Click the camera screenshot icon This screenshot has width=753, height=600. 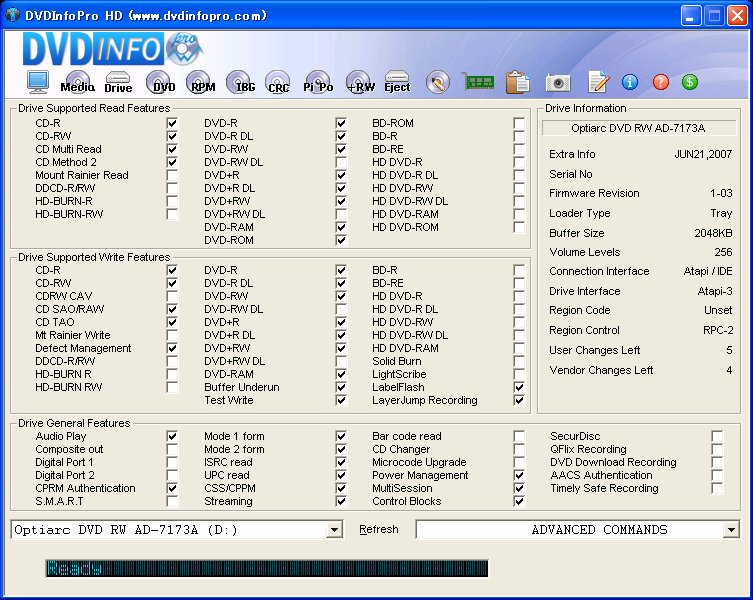click(x=558, y=83)
